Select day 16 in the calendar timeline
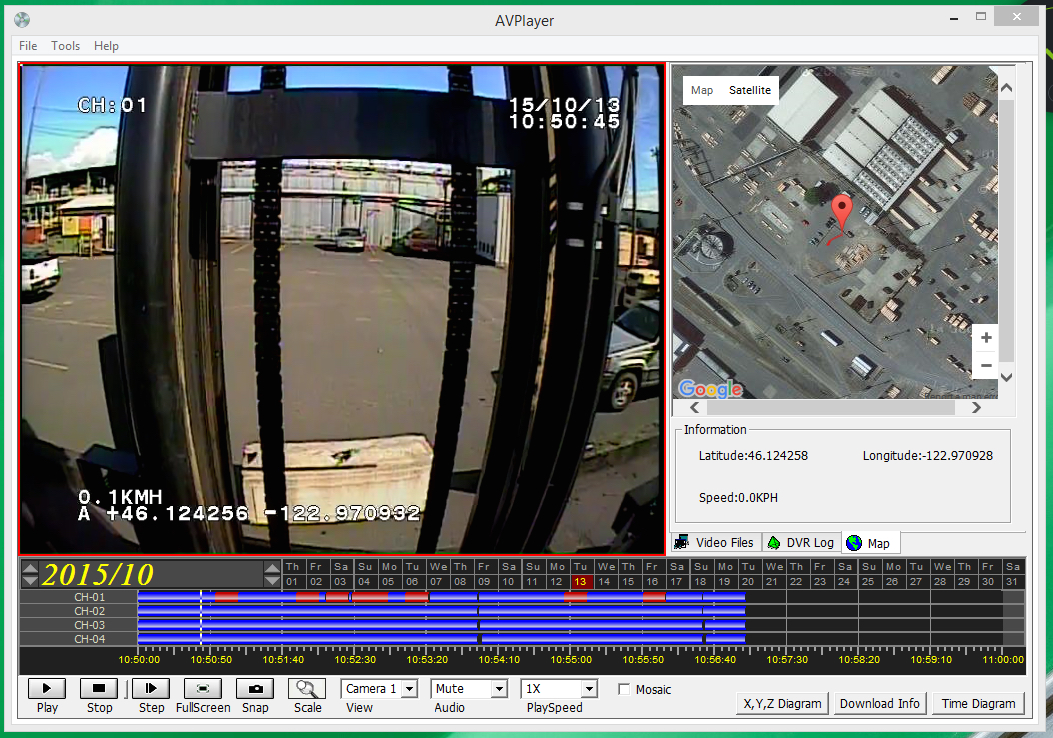 click(x=652, y=581)
